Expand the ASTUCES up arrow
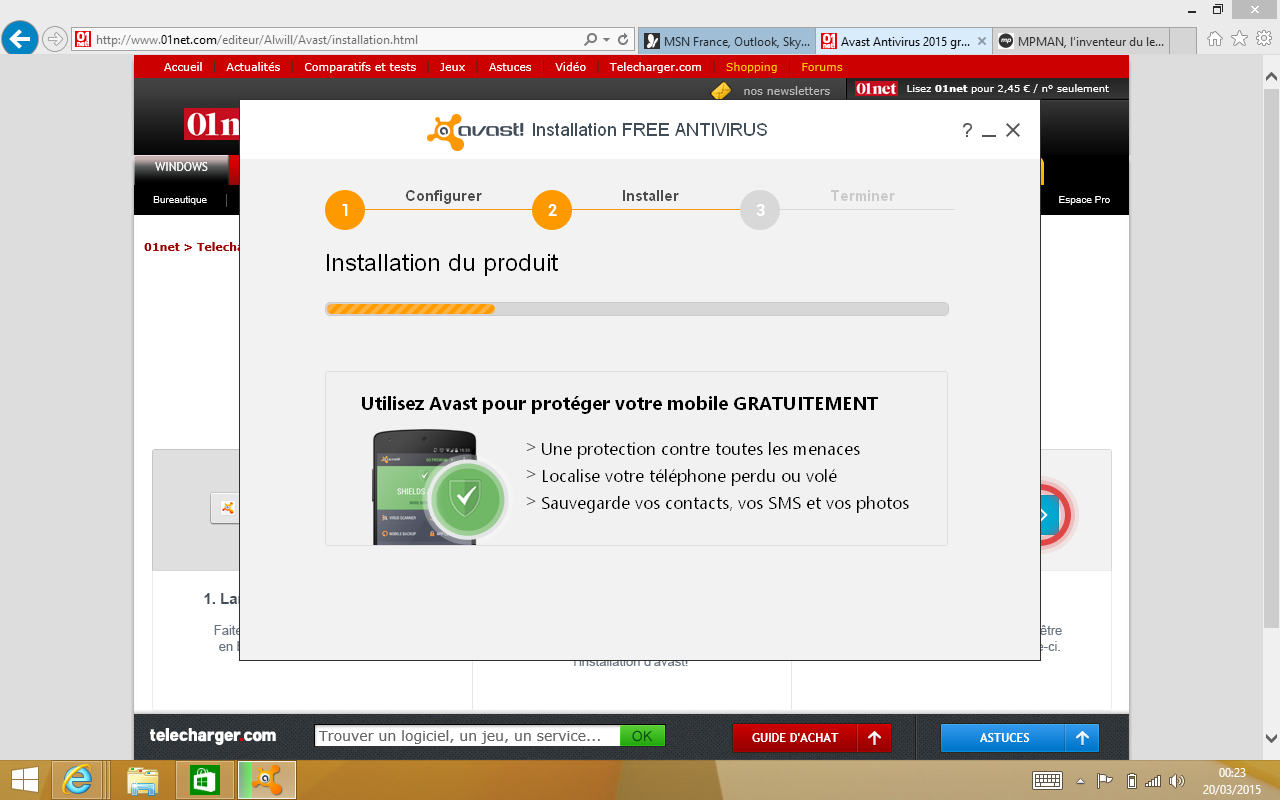The width and height of the screenshot is (1280, 800). point(1082,738)
